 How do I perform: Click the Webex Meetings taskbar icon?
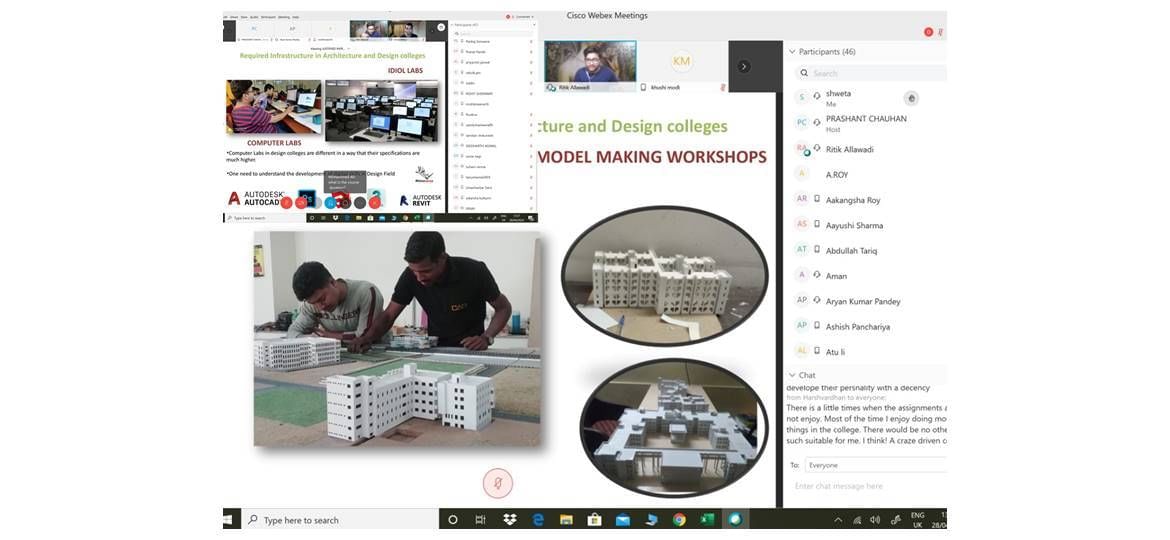click(736, 520)
